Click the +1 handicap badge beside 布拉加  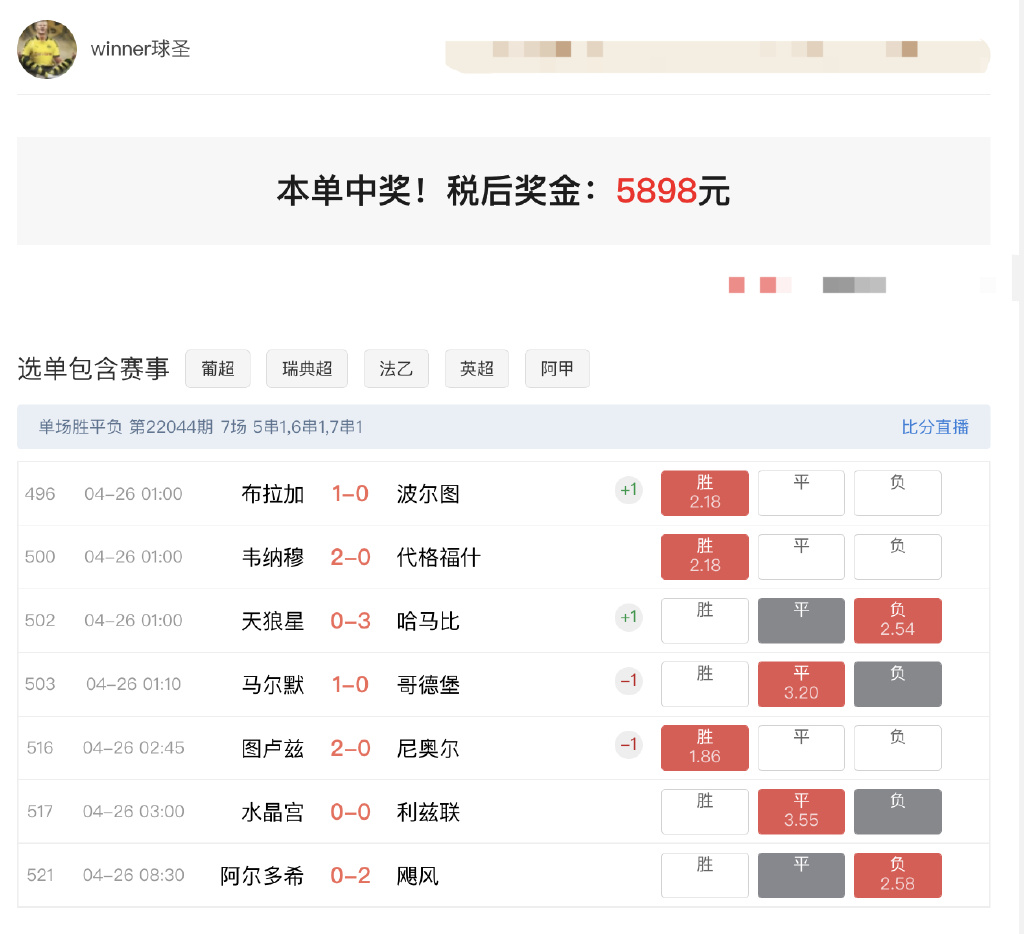628,490
